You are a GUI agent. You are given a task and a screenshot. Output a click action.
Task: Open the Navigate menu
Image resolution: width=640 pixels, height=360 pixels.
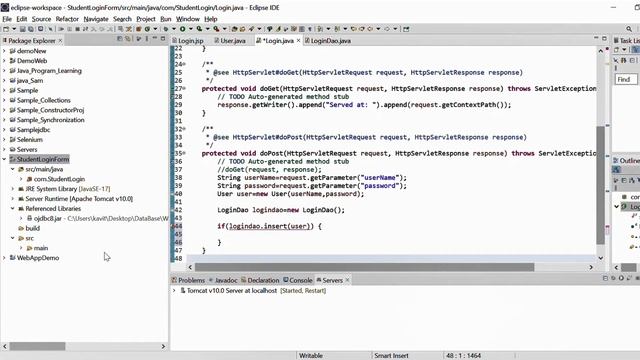(x=96, y=19)
